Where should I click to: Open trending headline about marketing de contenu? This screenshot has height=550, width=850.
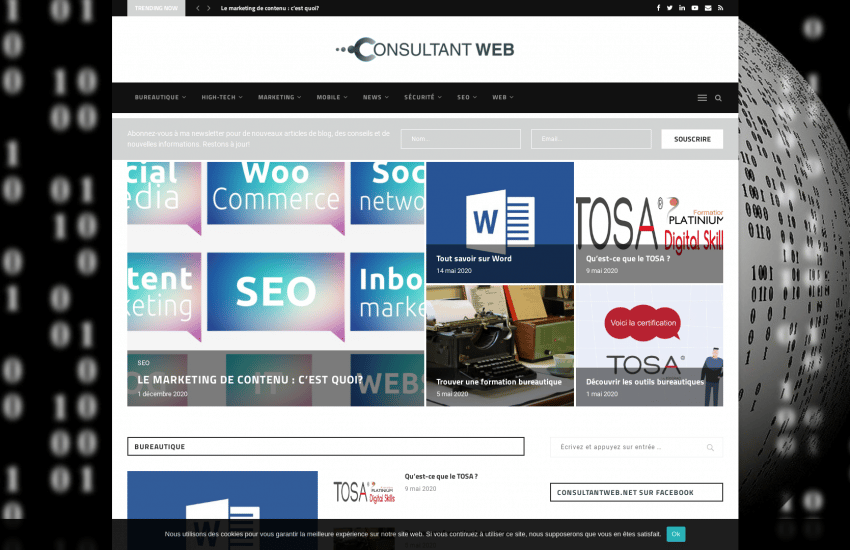tap(270, 8)
